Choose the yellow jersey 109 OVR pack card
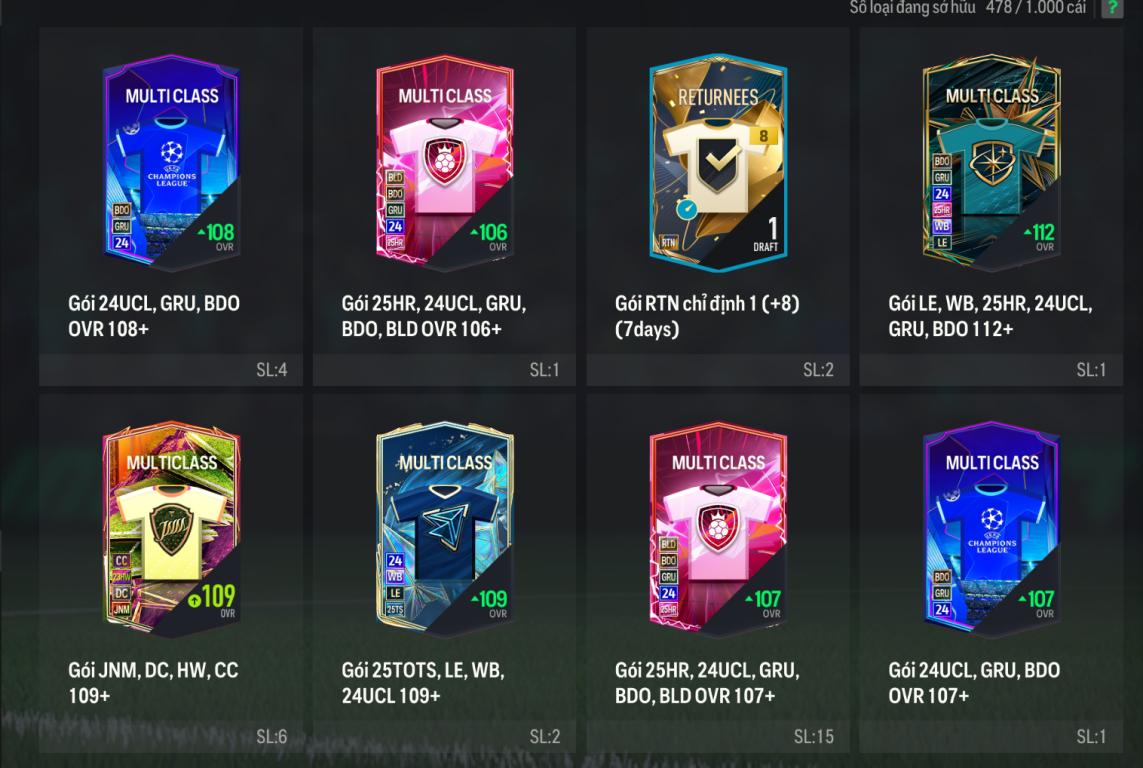 (171, 528)
